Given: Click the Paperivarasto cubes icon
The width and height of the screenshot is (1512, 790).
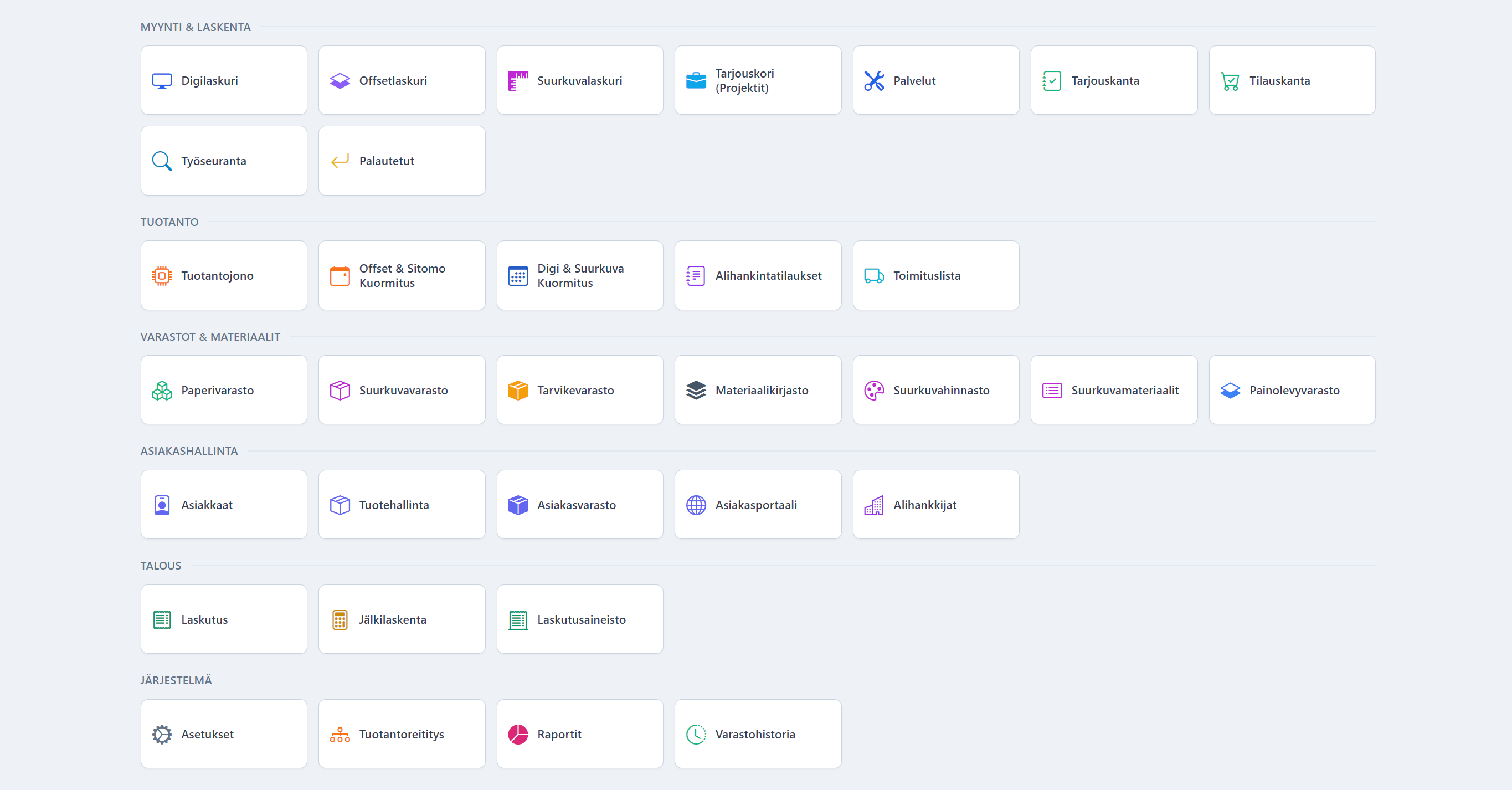Looking at the screenshot, I should pyautogui.click(x=162, y=391).
